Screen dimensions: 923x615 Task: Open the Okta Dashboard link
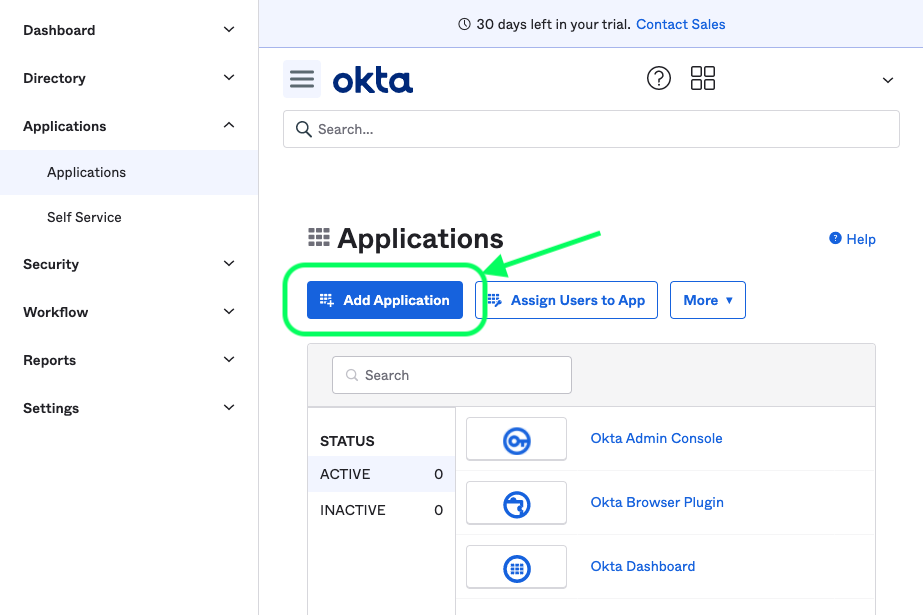643,566
